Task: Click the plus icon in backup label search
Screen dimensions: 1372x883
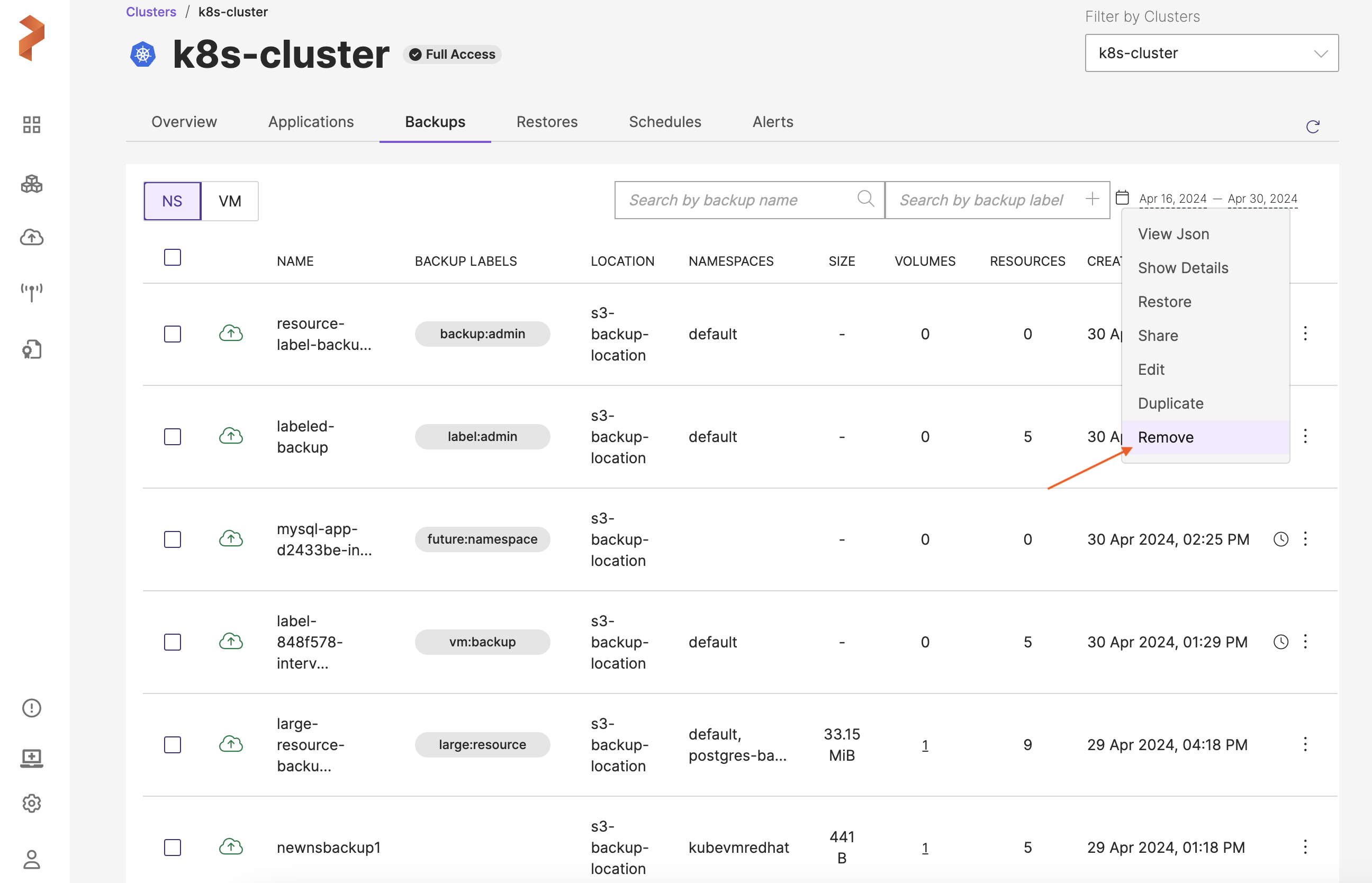Action: pyautogui.click(x=1091, y=199)
